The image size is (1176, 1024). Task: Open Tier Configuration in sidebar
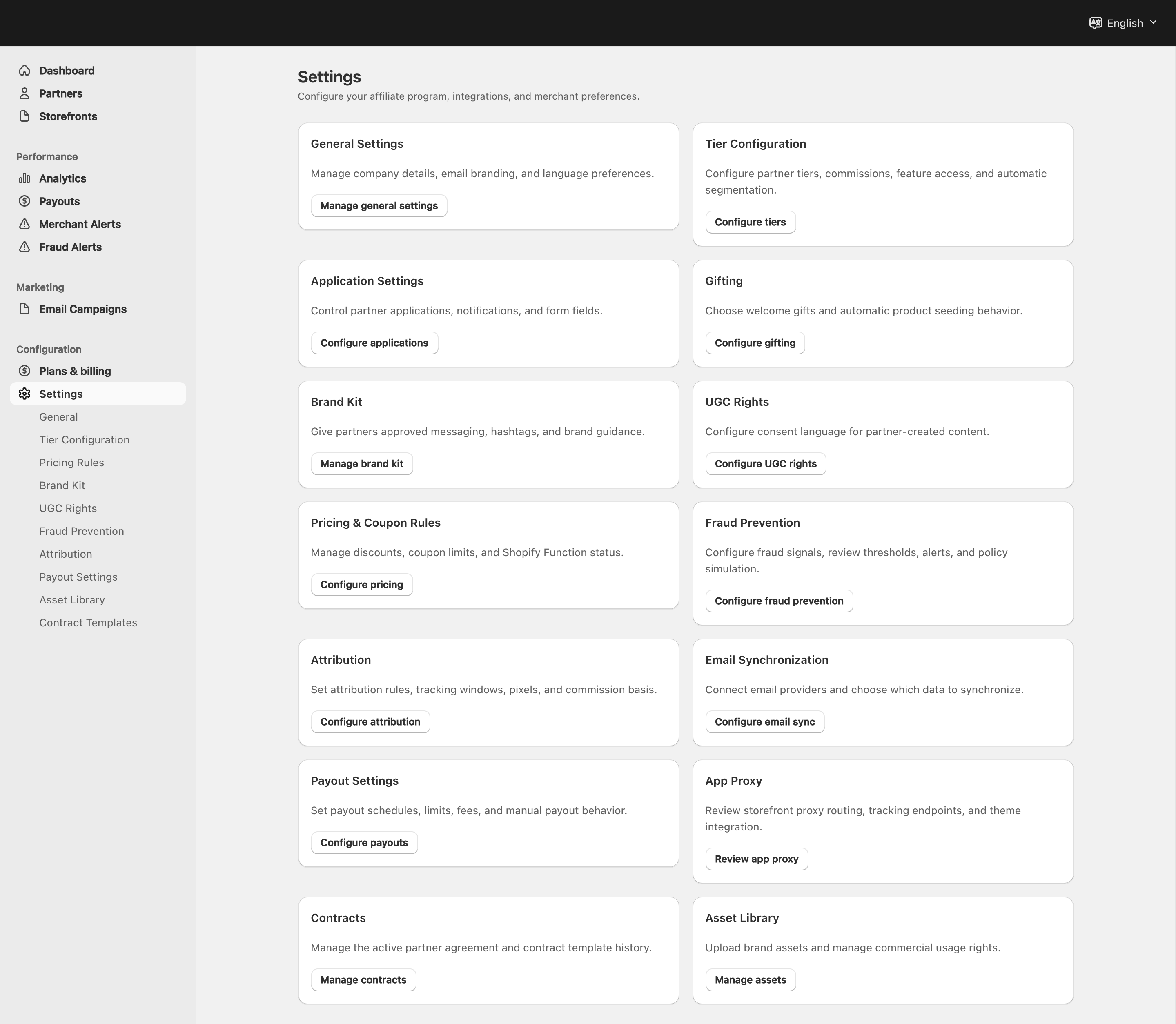click(x=84, y=439)
